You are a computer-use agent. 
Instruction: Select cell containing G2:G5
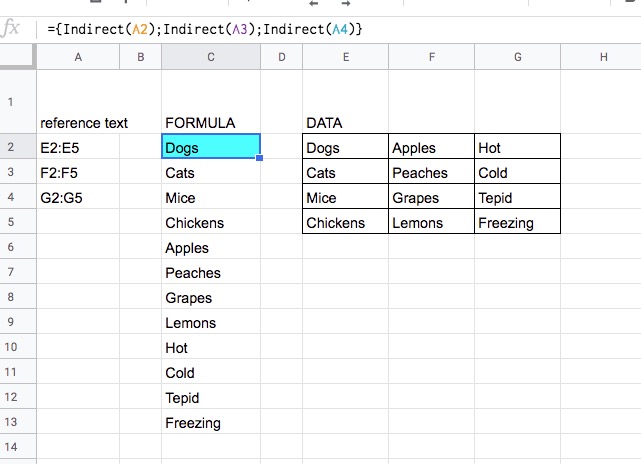[78, 197]
